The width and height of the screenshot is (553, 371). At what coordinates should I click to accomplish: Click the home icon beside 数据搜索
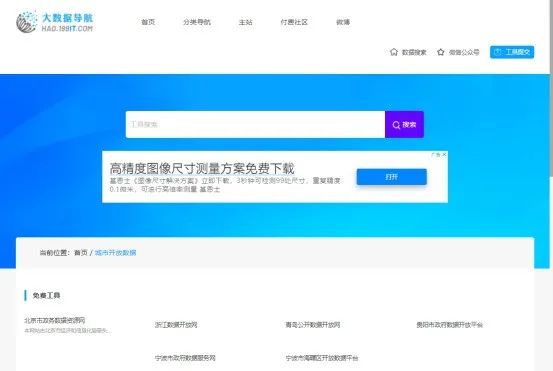coord(394,52)
